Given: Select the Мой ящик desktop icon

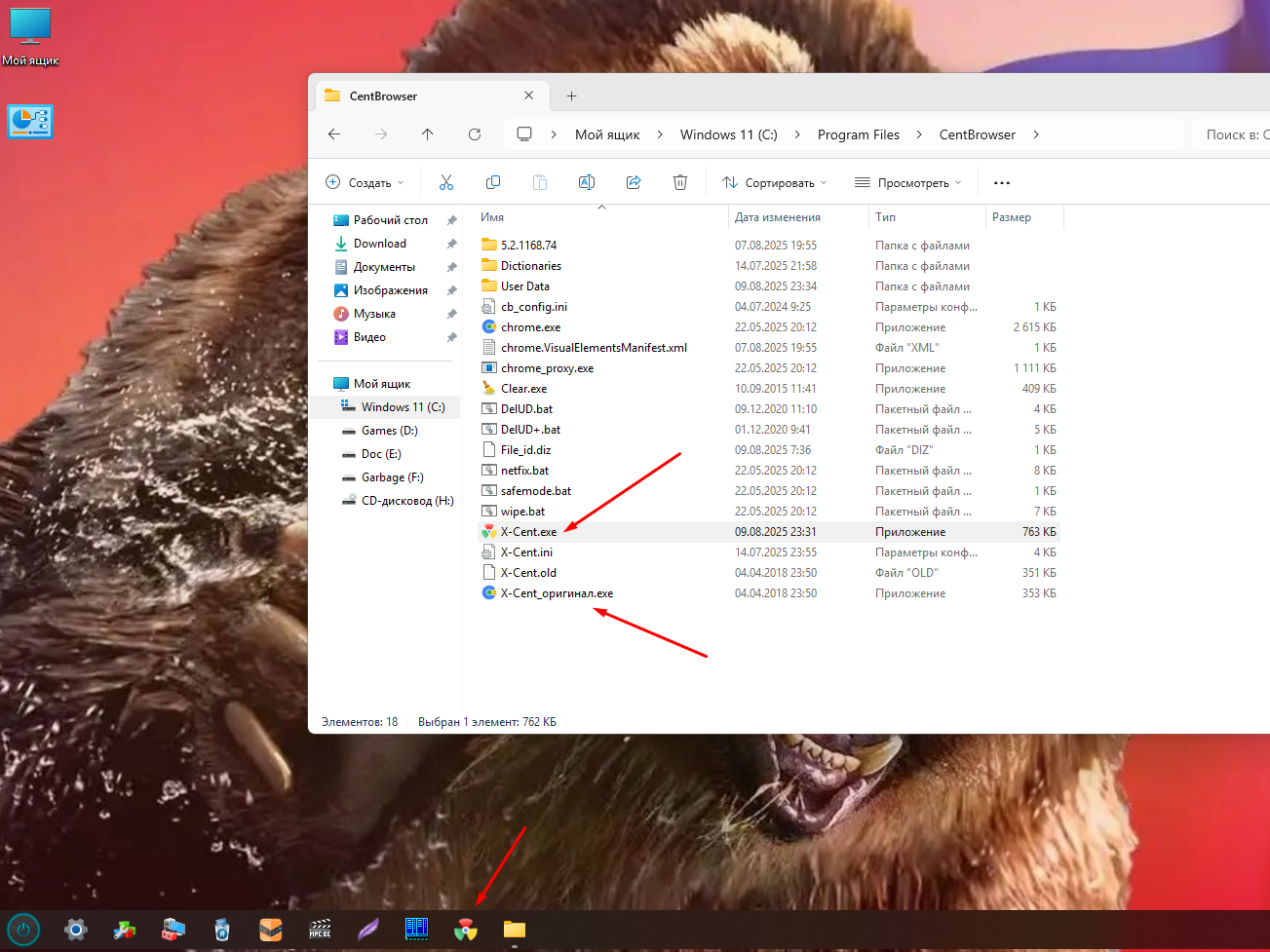Looking at the screenshot, I should (30, 36).
